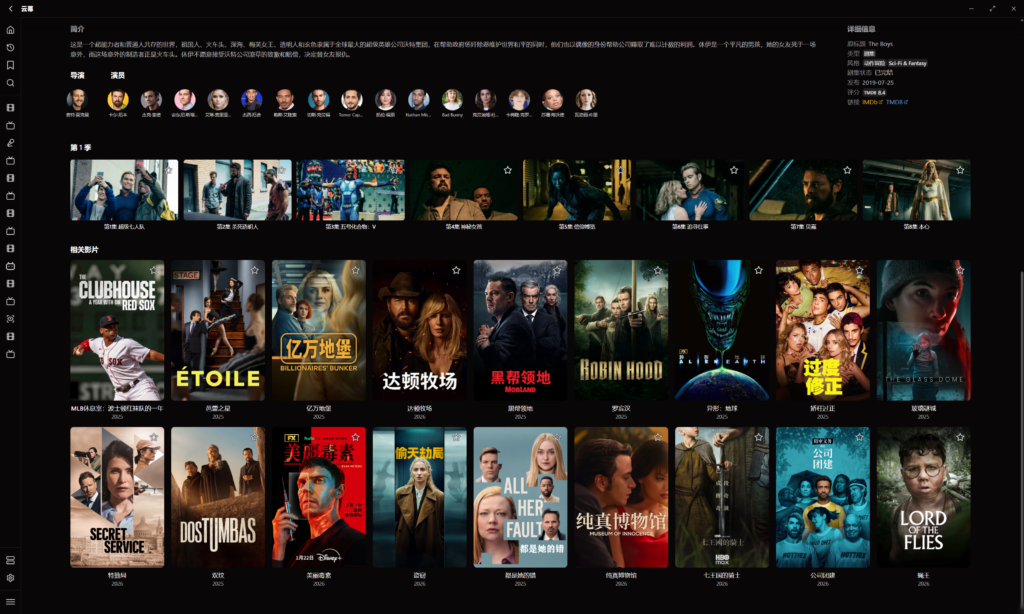This screenshot has width=1024, height=614.
Task: Star the 过度修正 poster
Action: point(859,270)
